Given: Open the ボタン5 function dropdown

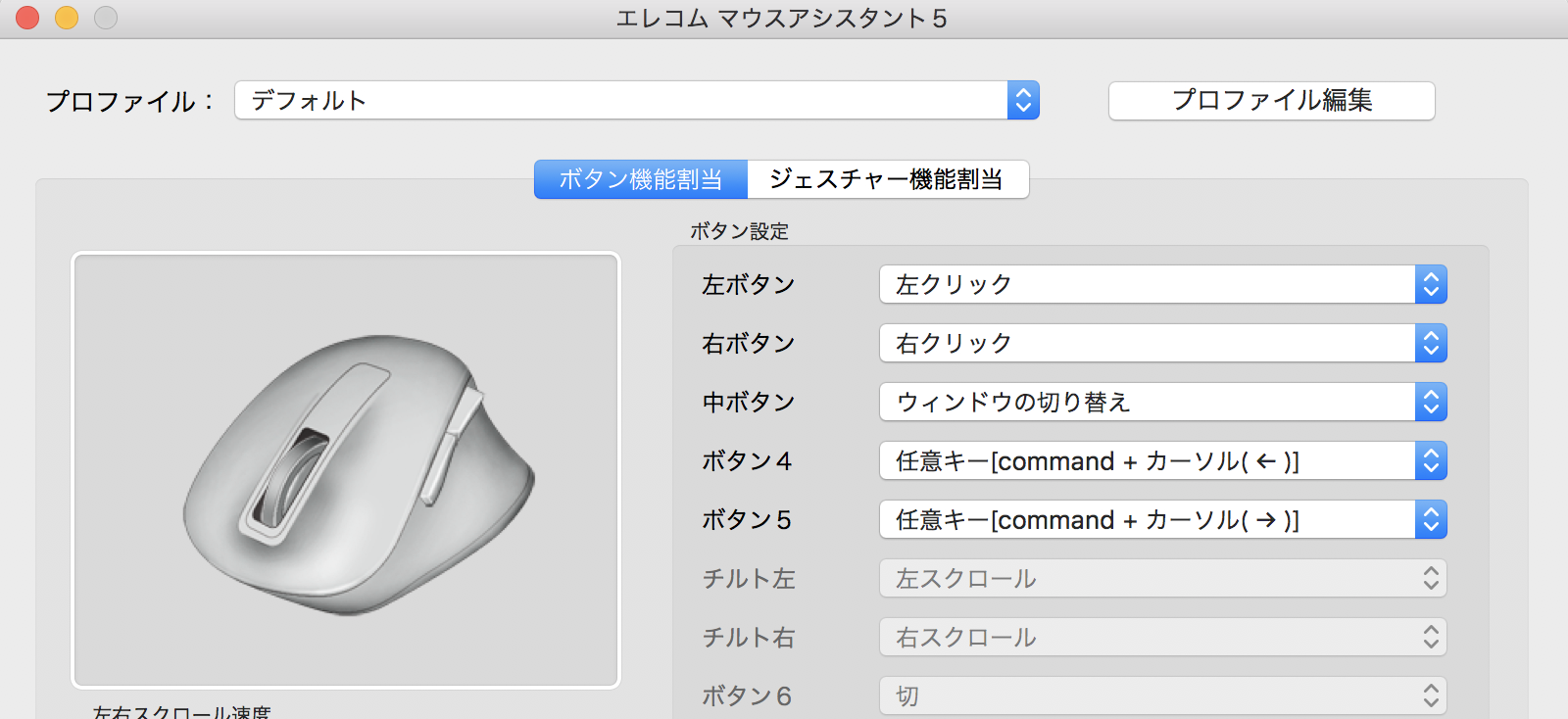Looking at the screenshot, I should click(x=1163, y=519).
